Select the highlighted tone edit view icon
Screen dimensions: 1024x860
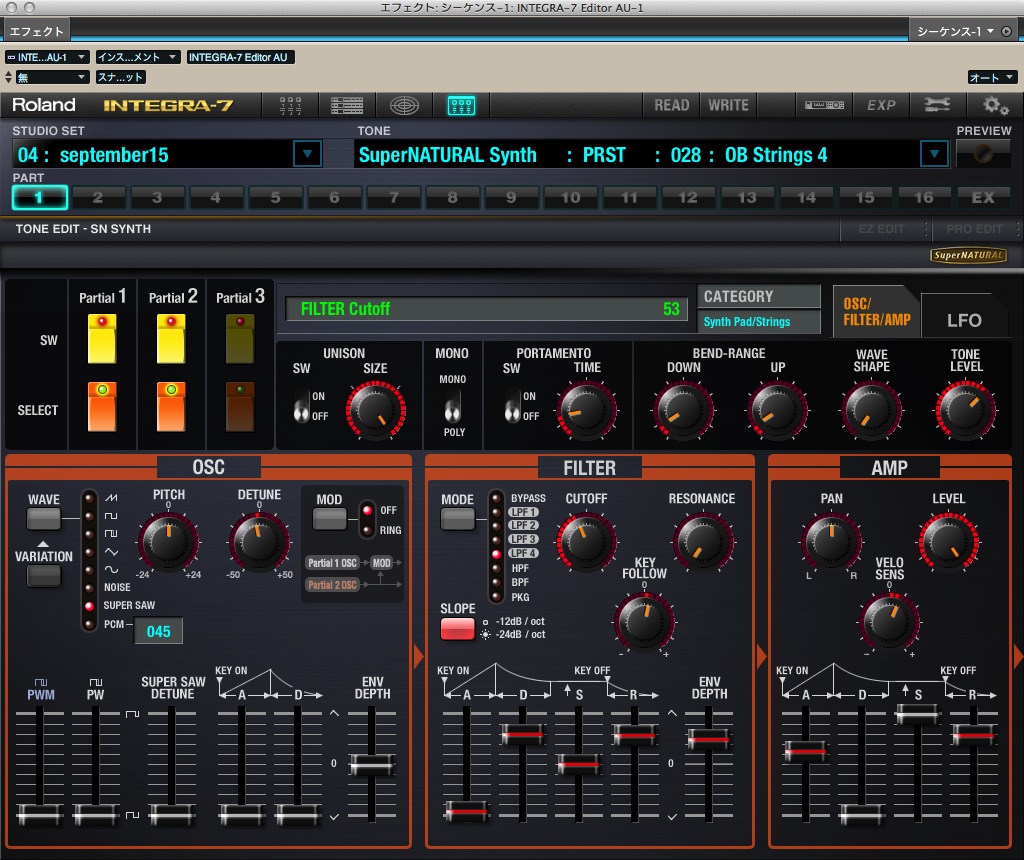(x=461, y=105)
